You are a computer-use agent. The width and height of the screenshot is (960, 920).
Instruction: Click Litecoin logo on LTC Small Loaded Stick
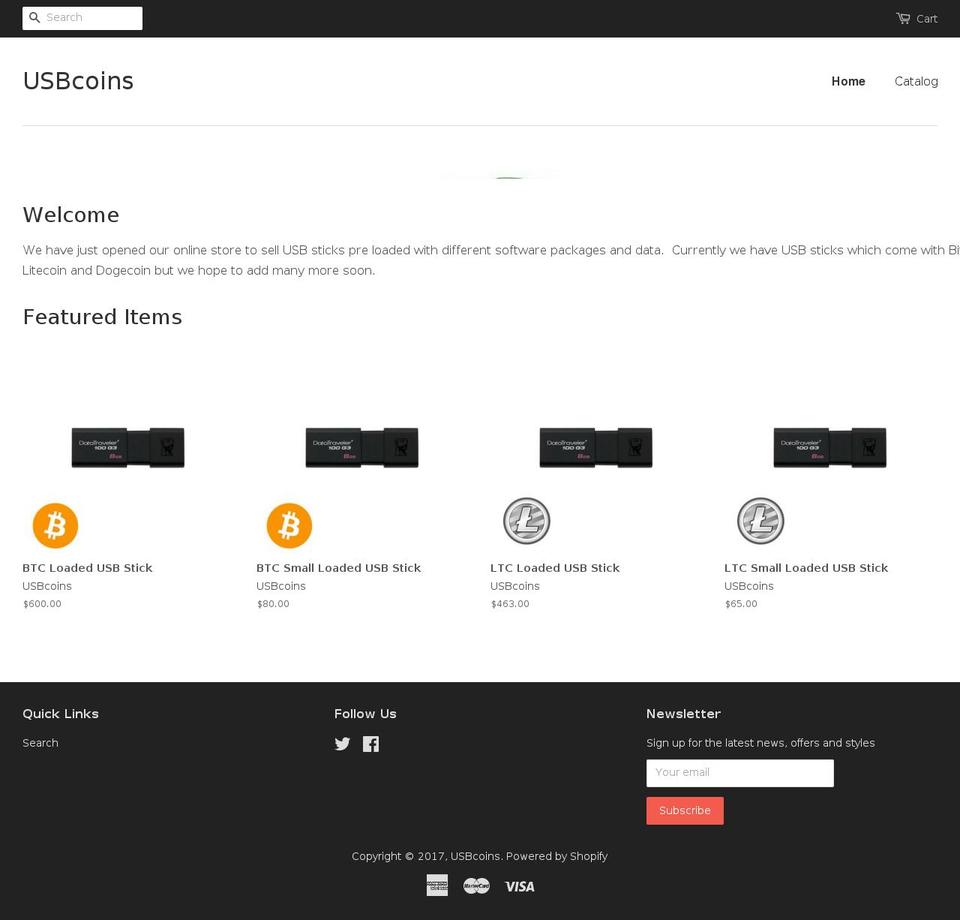point(760,521)
